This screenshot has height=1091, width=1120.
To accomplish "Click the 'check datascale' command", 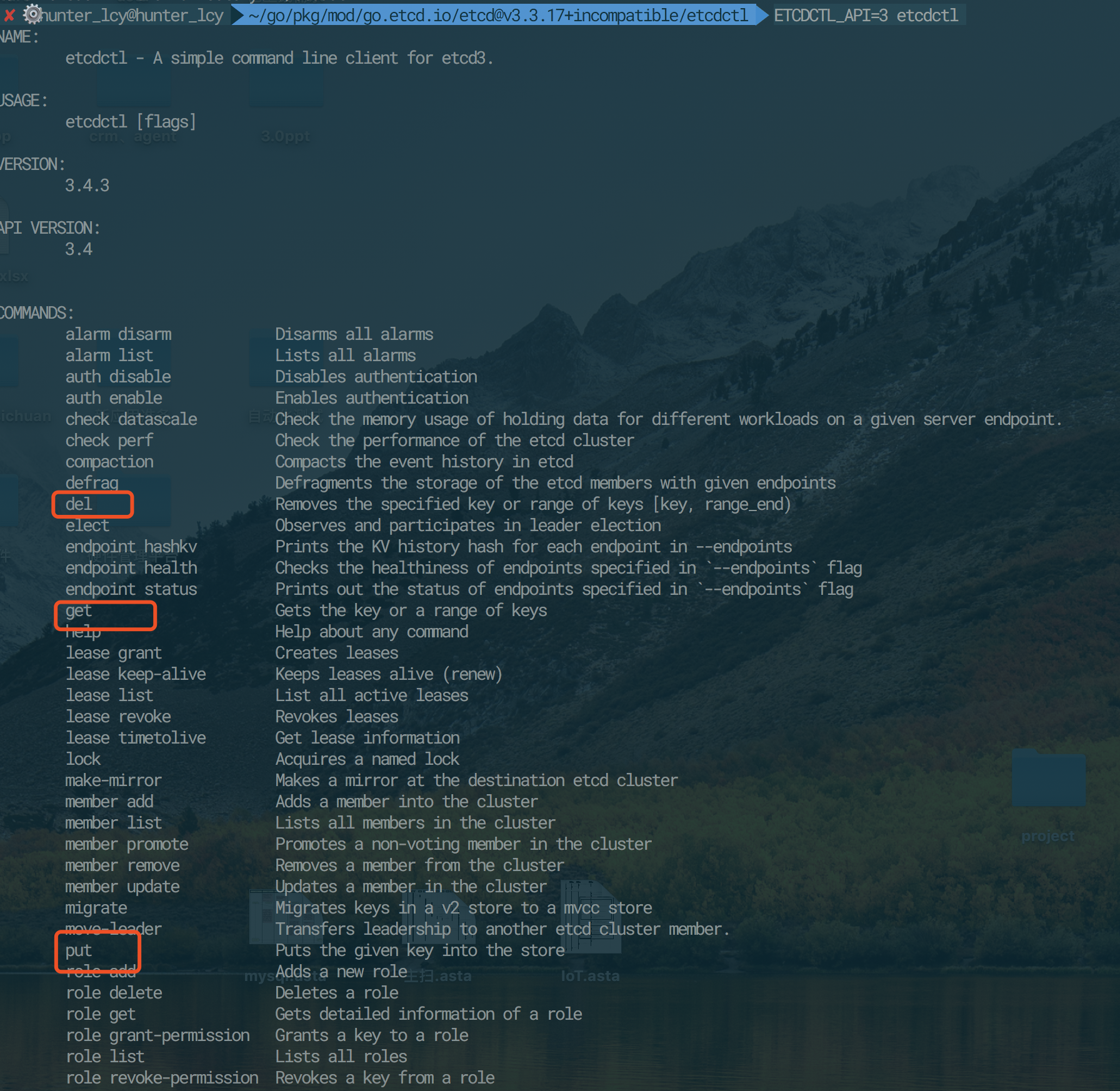I will tap(131, 419).
